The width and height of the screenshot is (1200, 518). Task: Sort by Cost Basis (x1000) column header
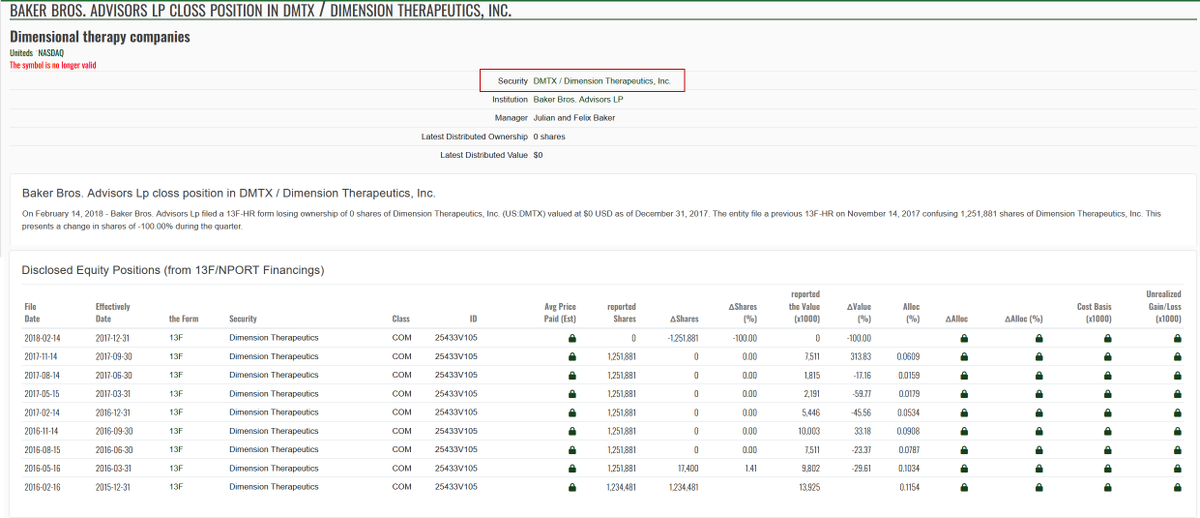[x=1095, y=312]
